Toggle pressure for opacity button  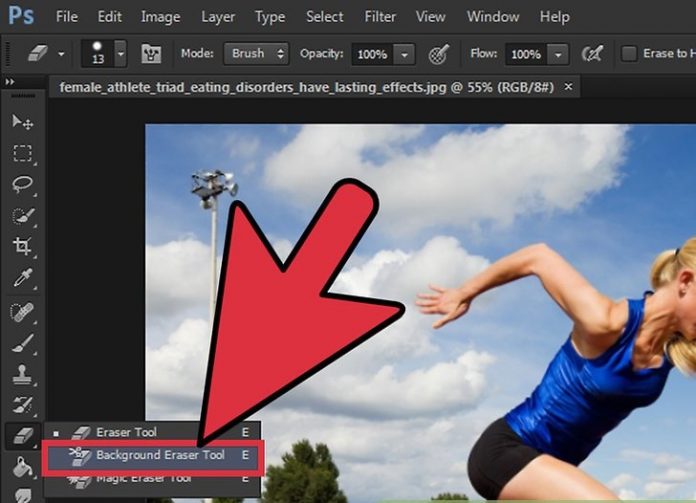coord(437,53)
